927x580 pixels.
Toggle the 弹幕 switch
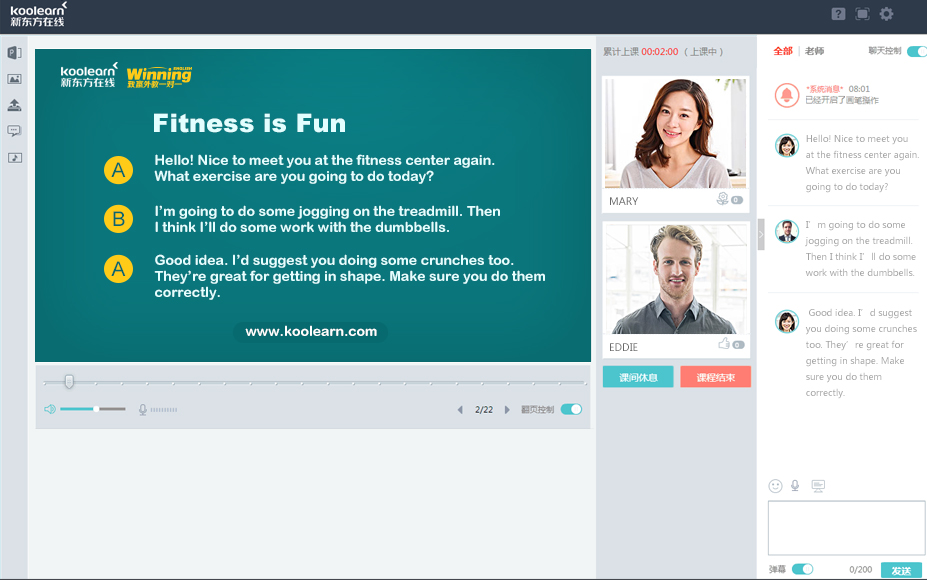[802, 569]
